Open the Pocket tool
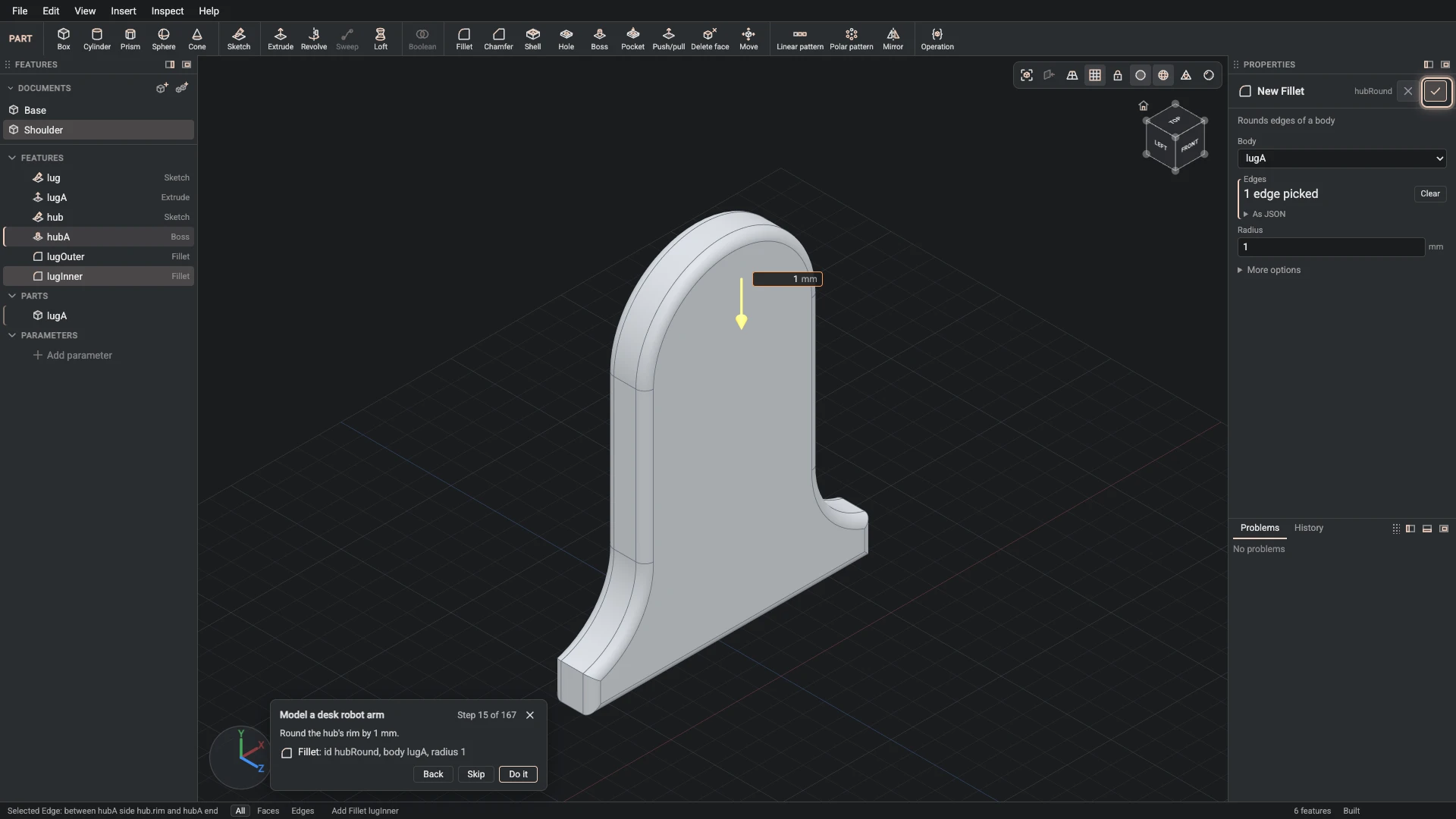This screenshot has width=1456, height=819. pos(633,39)
